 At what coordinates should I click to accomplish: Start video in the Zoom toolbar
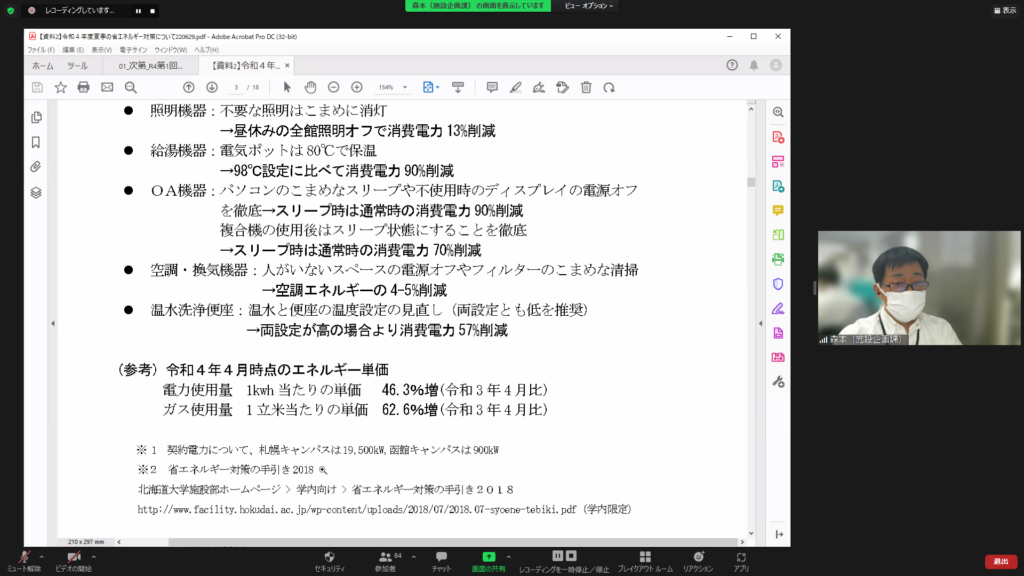point(73,558)
